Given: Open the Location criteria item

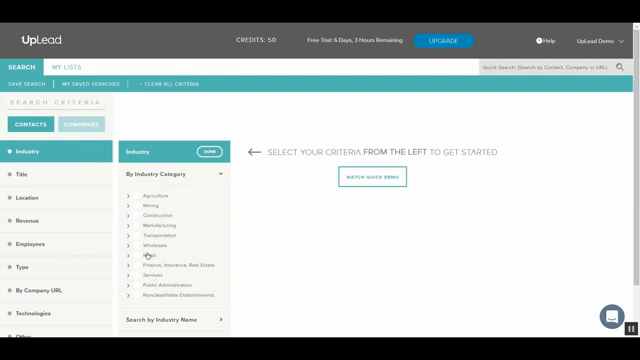Looking at the screenshot, I should tap(56, 198).
